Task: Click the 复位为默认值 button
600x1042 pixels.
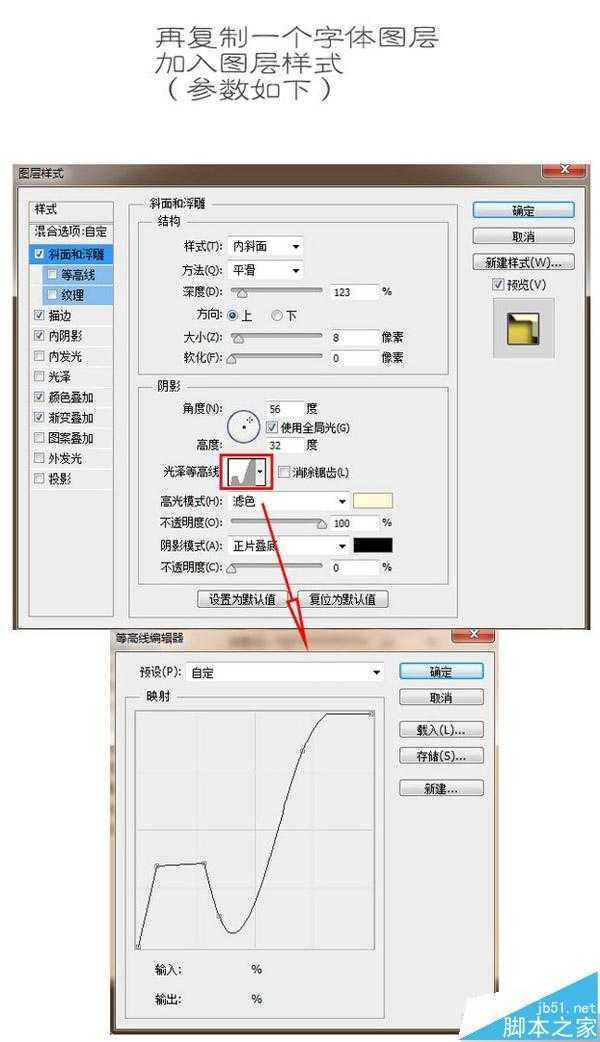Action: [x=343, y=599]
